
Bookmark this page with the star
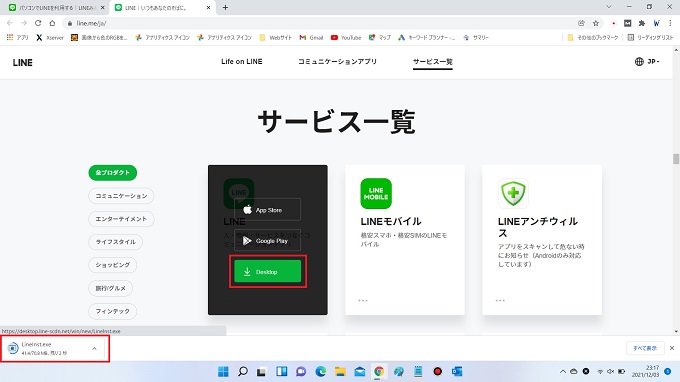click(596, 23)
